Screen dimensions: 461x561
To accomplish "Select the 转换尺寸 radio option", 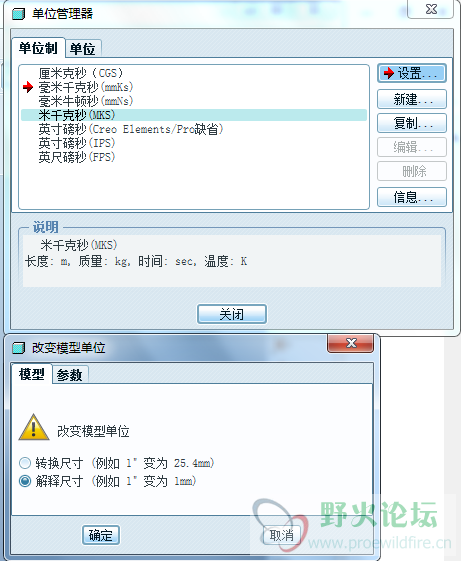I will pos(25,463).
